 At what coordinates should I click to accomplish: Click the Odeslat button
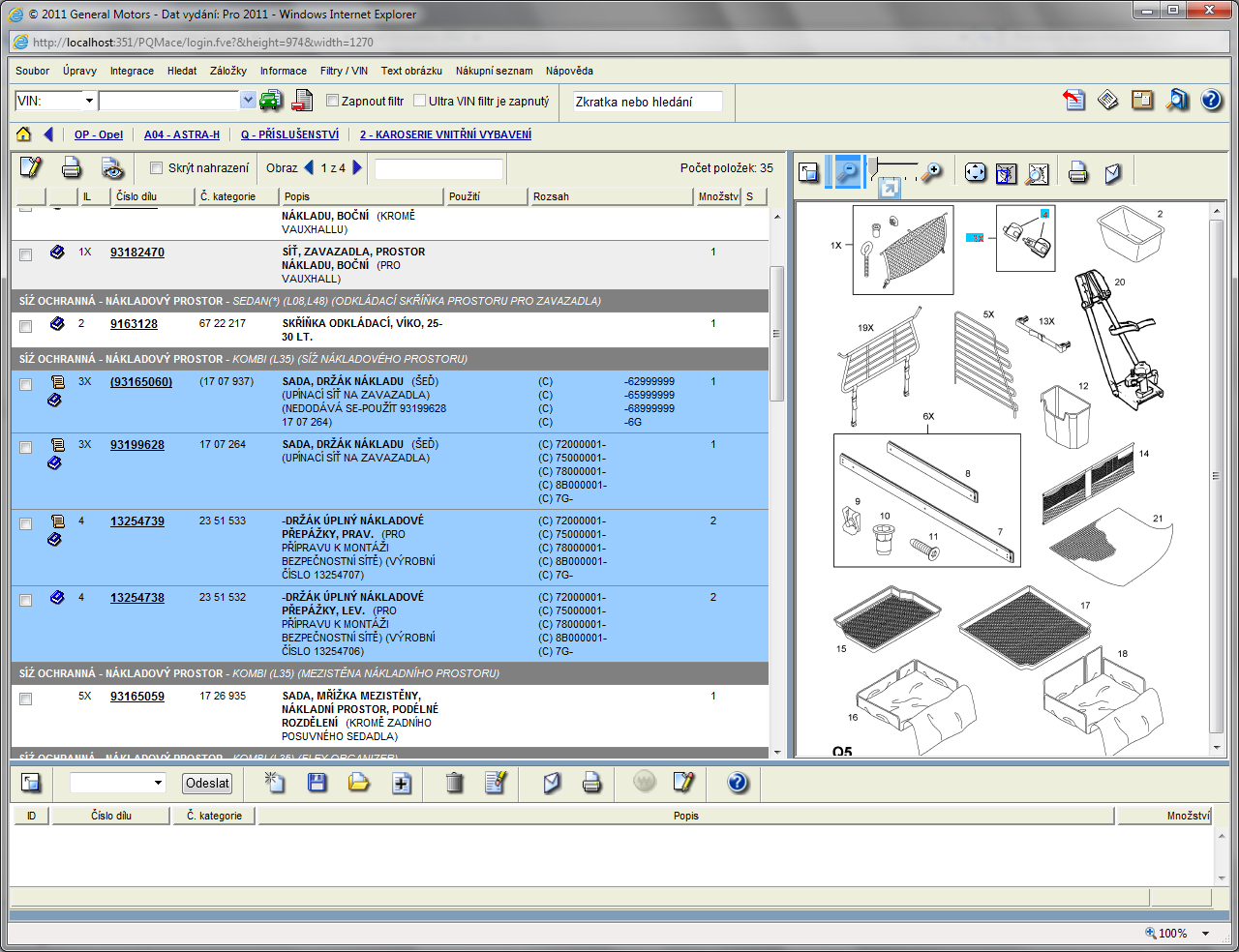207,784
